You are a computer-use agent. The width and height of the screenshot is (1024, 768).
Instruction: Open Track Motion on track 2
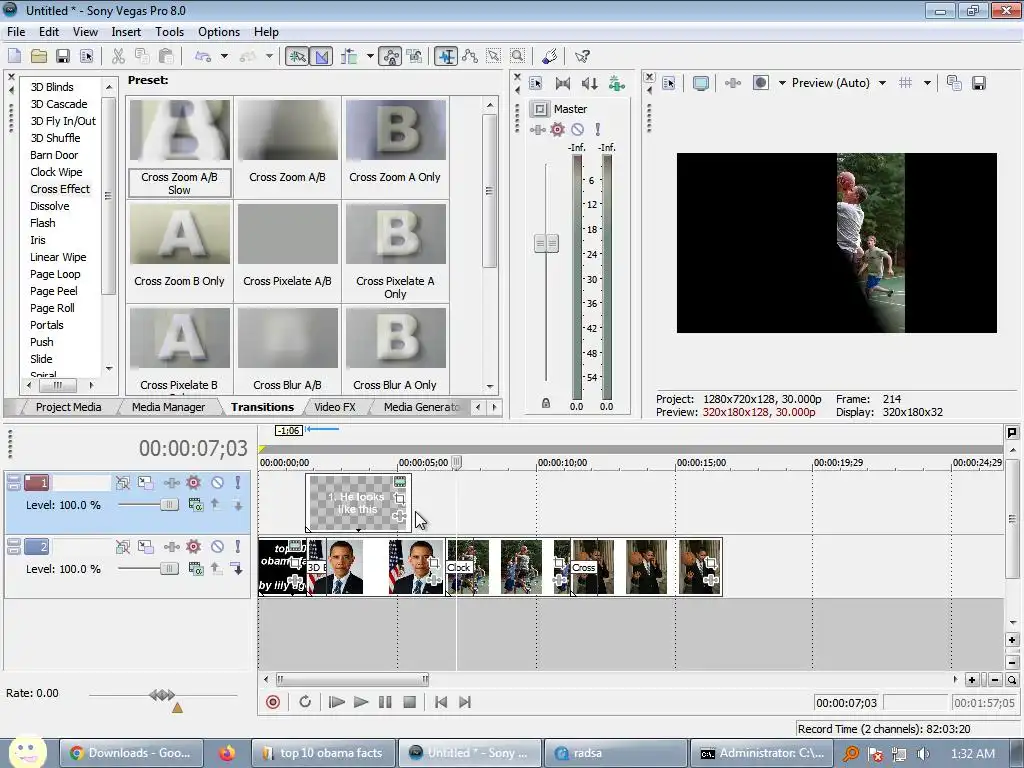click(145, 547)
